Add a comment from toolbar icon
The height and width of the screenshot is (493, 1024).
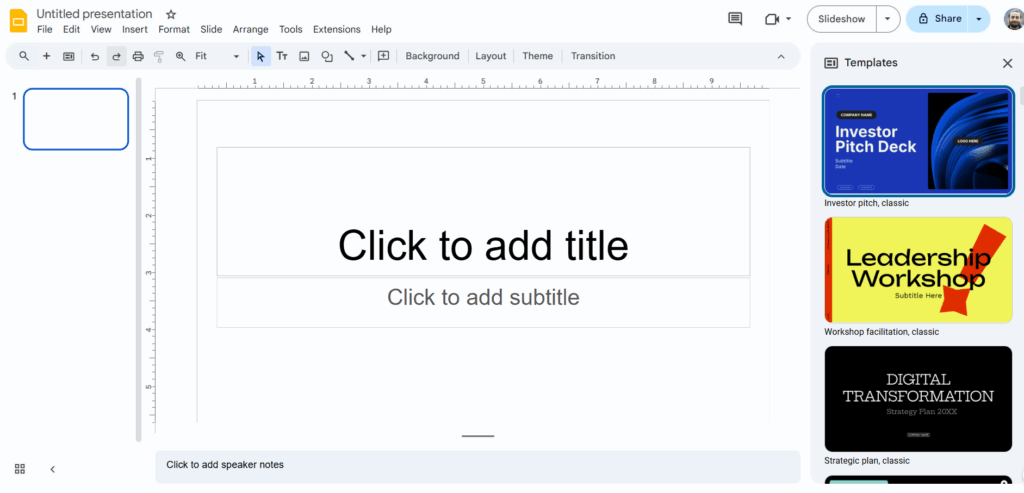(383, 56)
